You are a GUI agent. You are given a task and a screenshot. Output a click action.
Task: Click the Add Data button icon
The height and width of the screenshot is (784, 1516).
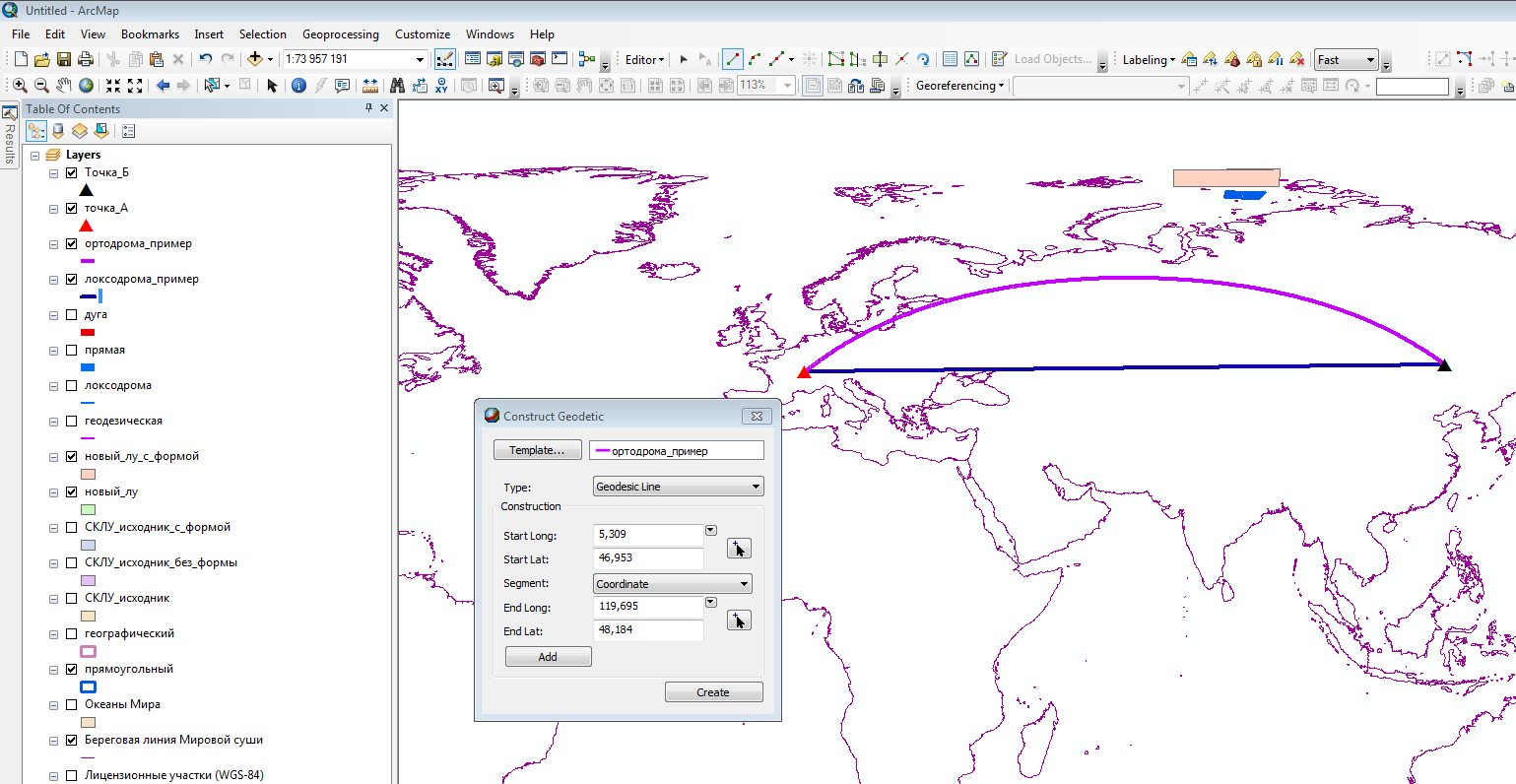click(x=255, y=59)
